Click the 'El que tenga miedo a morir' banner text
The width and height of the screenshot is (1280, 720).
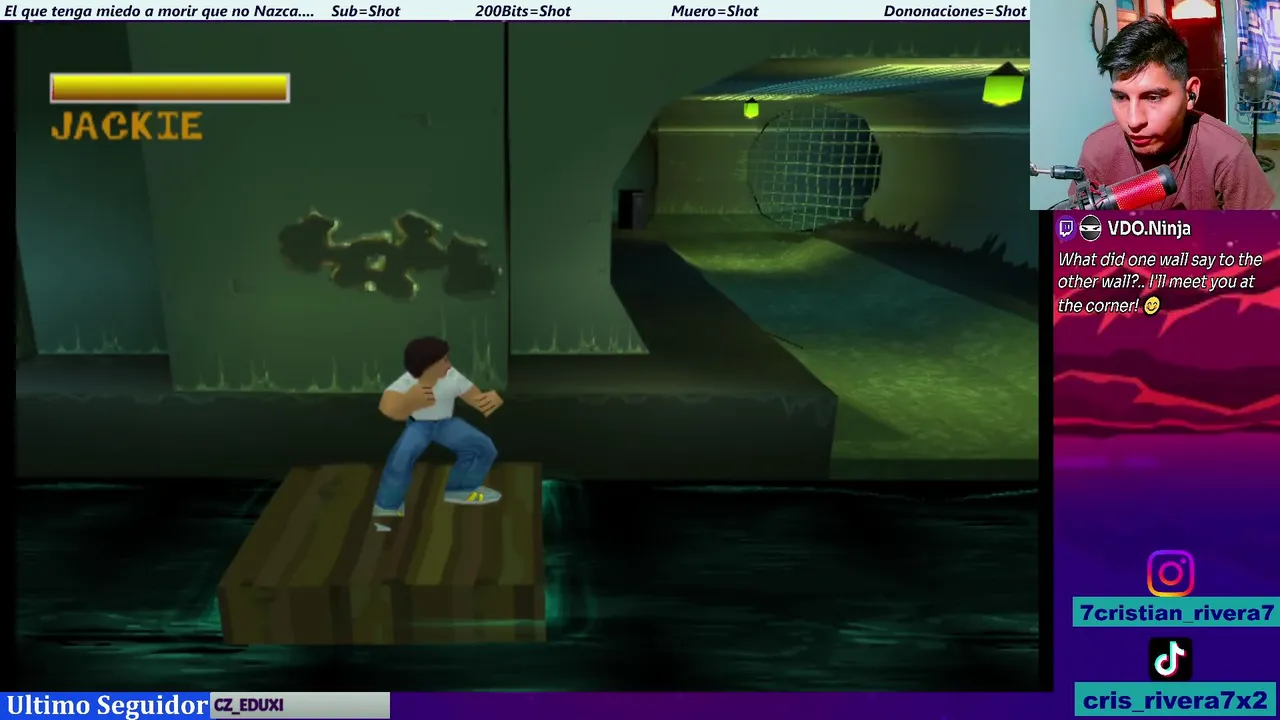(159, 11)
